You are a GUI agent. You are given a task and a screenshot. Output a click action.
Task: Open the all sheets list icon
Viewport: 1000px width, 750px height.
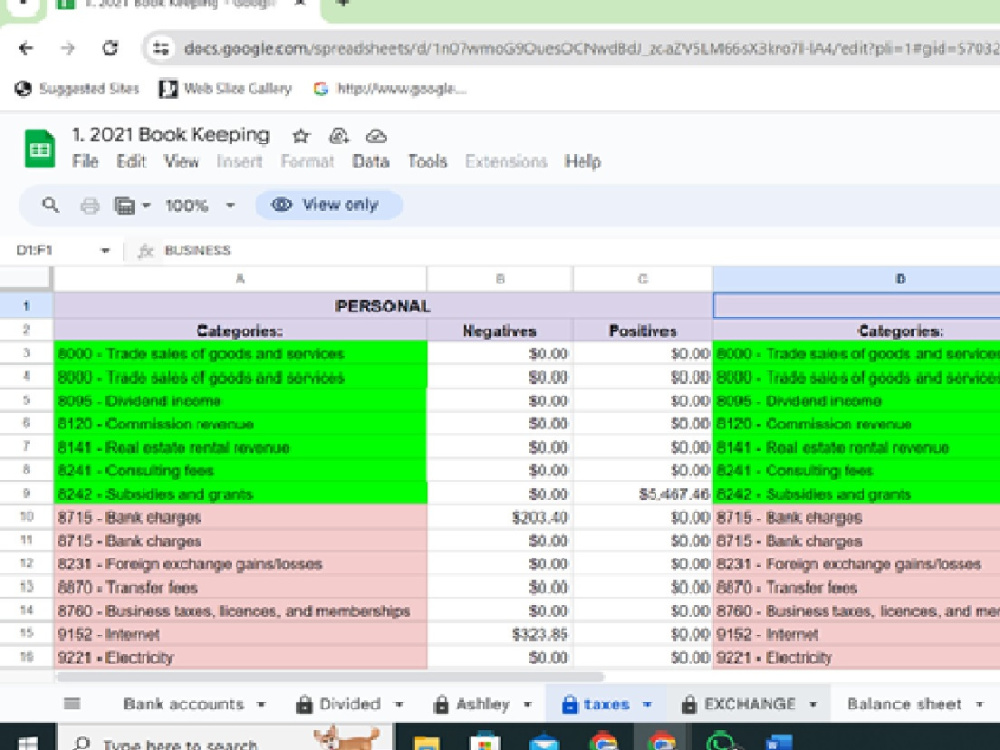[72, 703]
